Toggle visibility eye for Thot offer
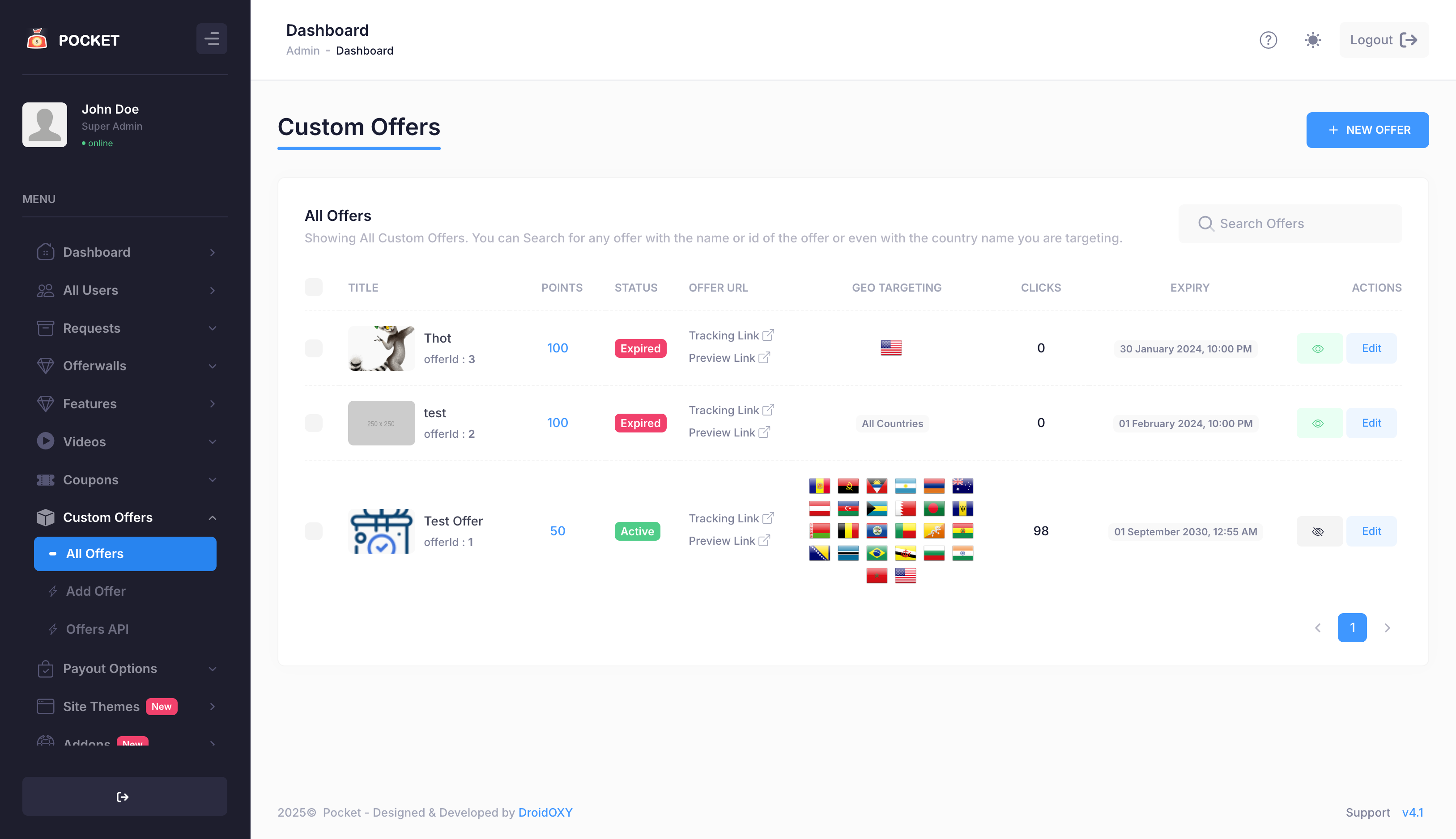Image resolution: width=1456 pixels, height=839 pixels. click(1318, 349)
